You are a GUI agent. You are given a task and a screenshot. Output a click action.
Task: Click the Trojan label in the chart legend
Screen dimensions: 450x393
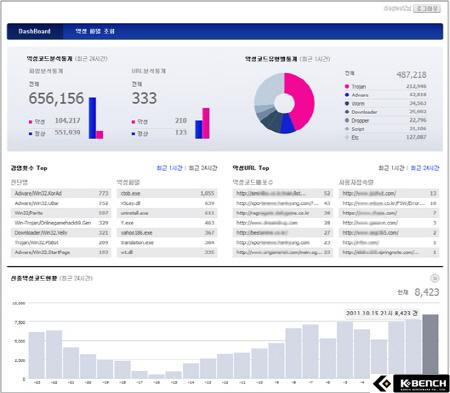(359, 87)
